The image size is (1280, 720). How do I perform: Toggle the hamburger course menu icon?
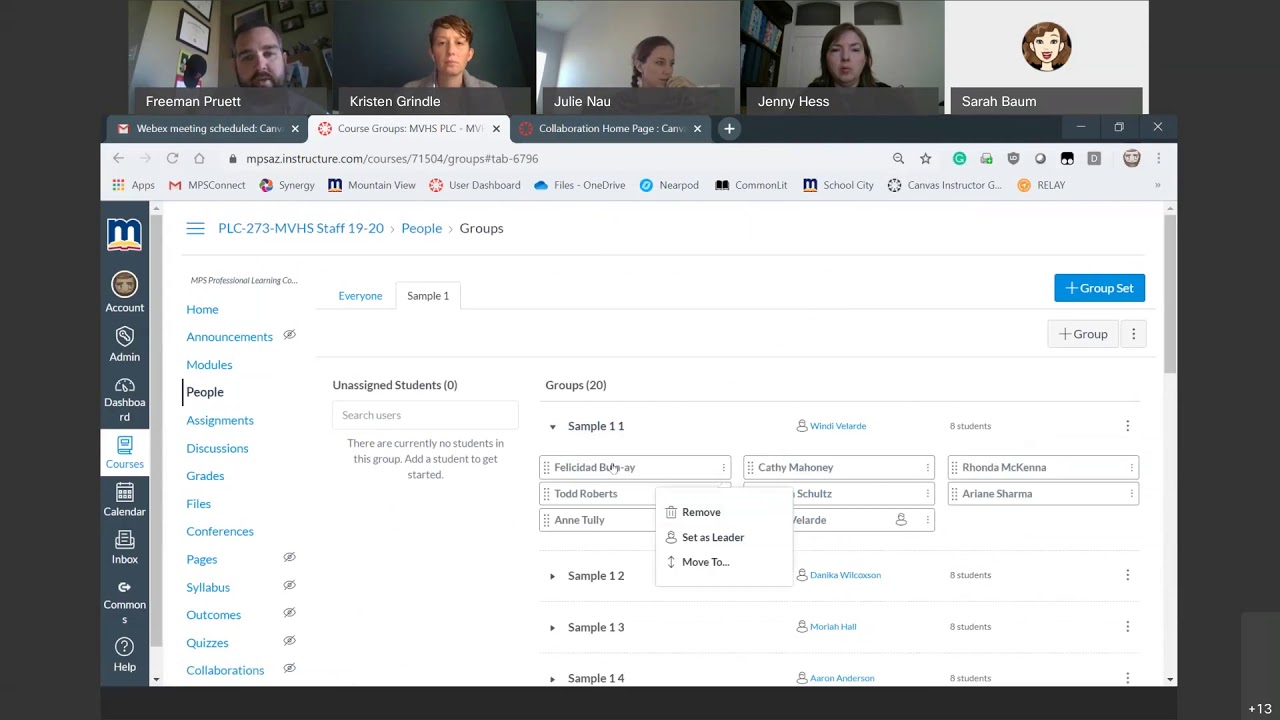click(x=195, y=229)
